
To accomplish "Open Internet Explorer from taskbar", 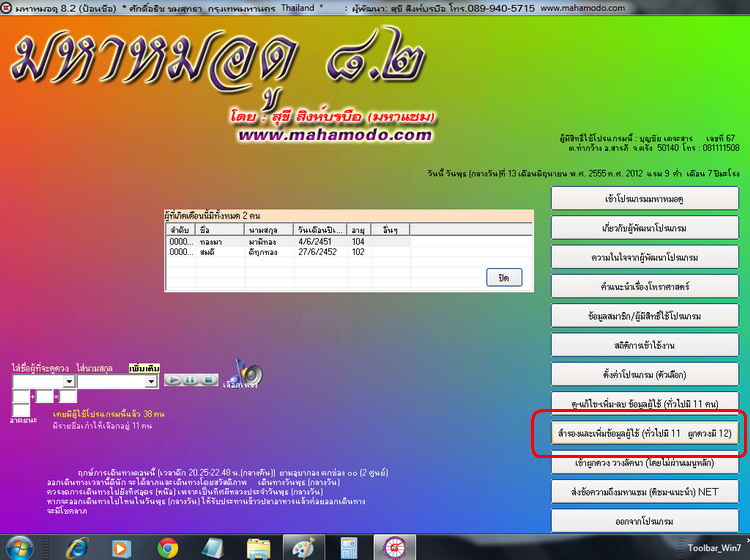I will [77, 548].
